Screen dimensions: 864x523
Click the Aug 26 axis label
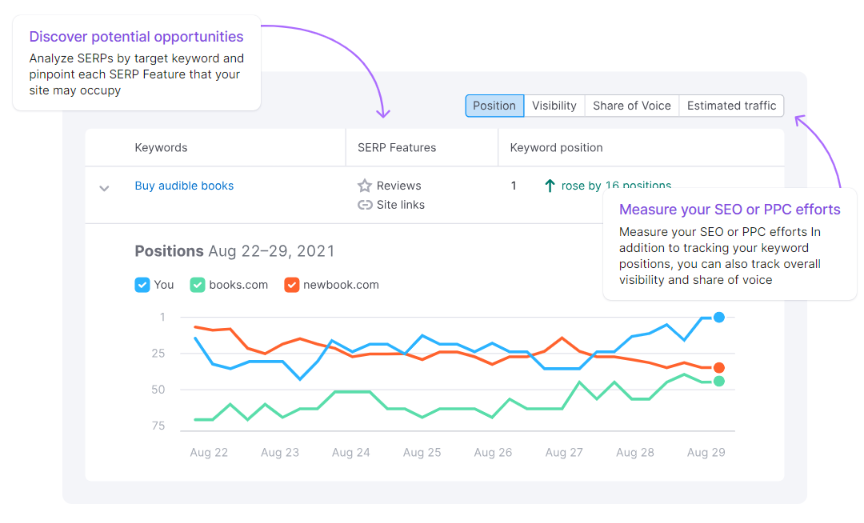click(493, 452)
